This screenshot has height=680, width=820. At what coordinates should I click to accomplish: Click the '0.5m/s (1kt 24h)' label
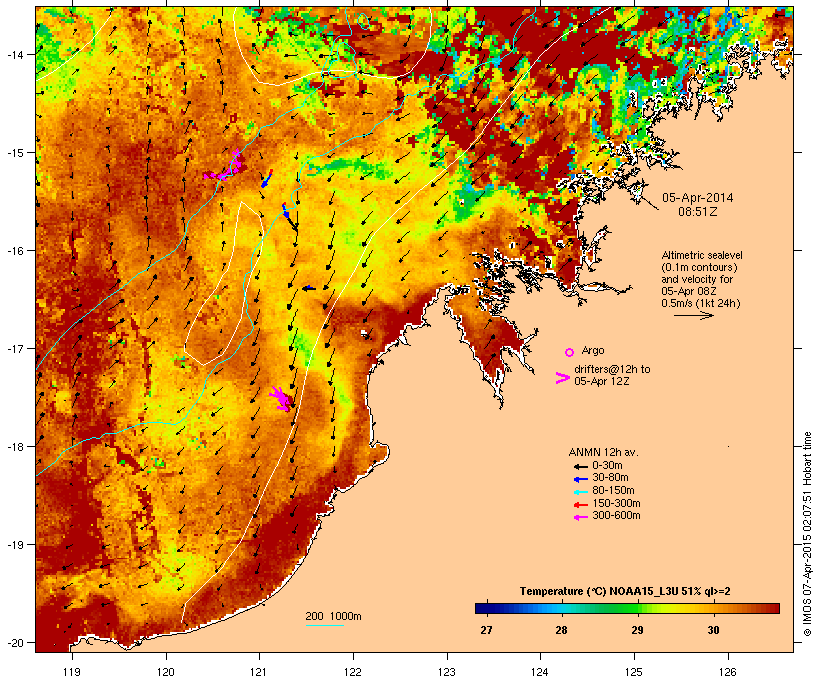coord(701,303)
